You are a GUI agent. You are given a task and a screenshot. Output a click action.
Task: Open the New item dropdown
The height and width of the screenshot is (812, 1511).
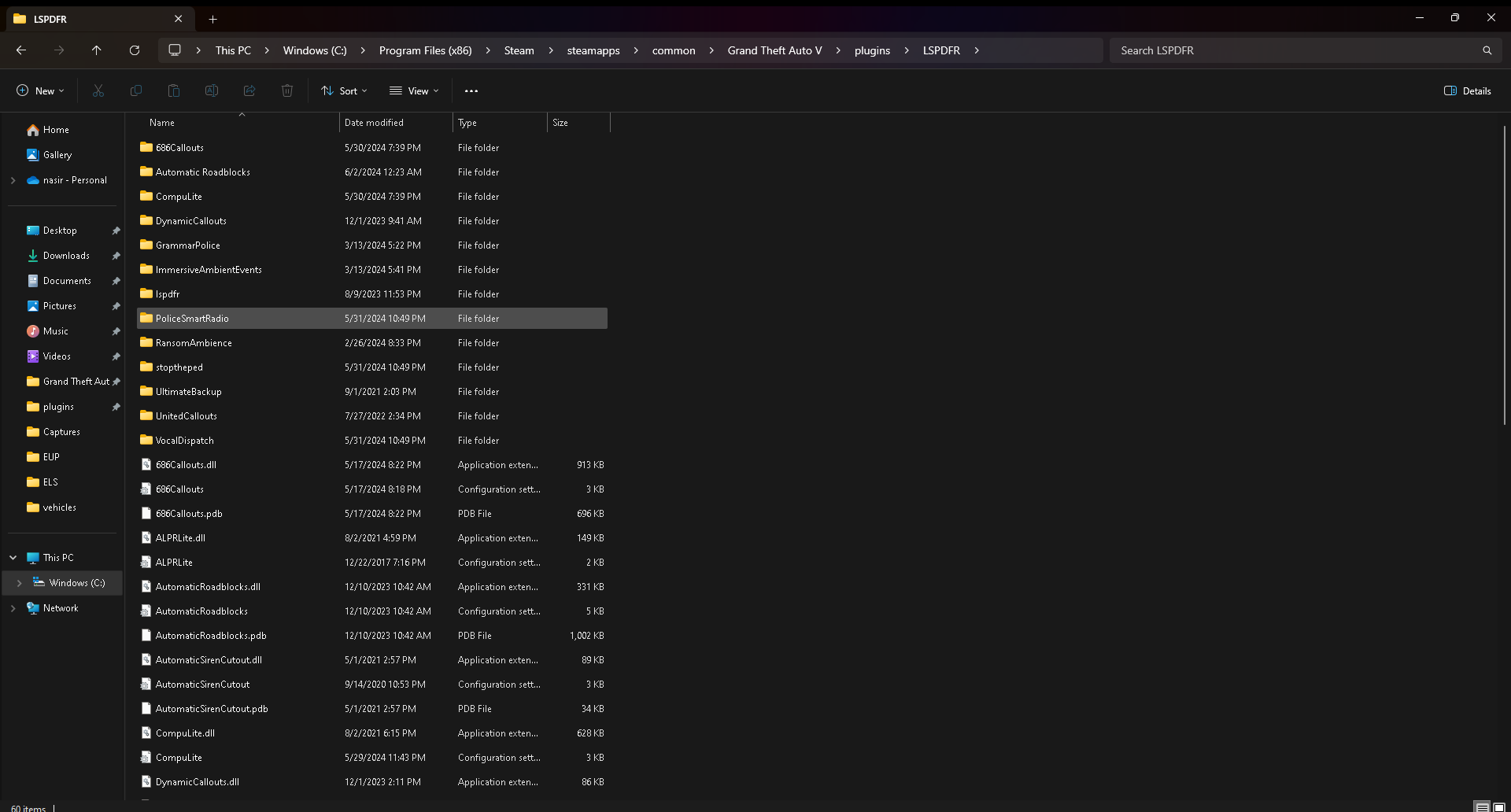coord(40,91)
